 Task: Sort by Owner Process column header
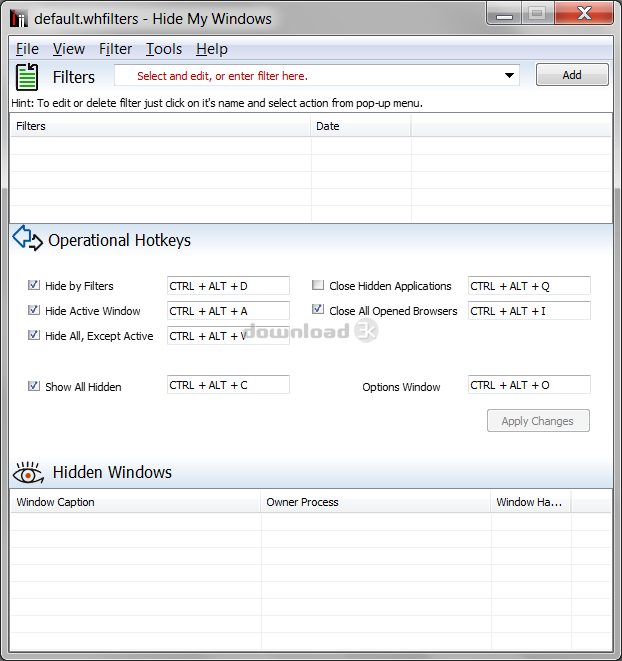(375, 502)
